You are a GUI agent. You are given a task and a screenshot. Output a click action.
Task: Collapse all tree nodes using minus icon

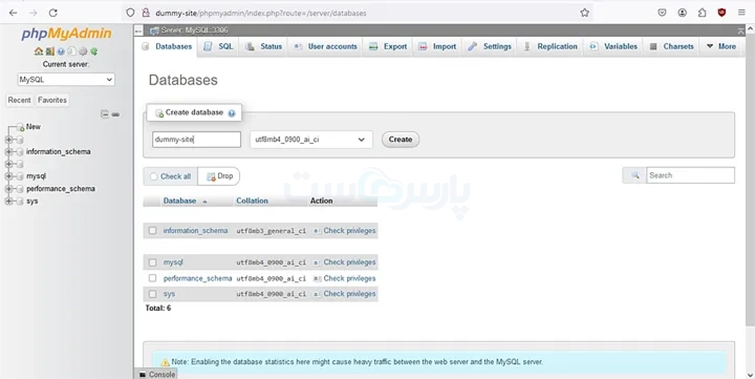(x=104, y=114)
